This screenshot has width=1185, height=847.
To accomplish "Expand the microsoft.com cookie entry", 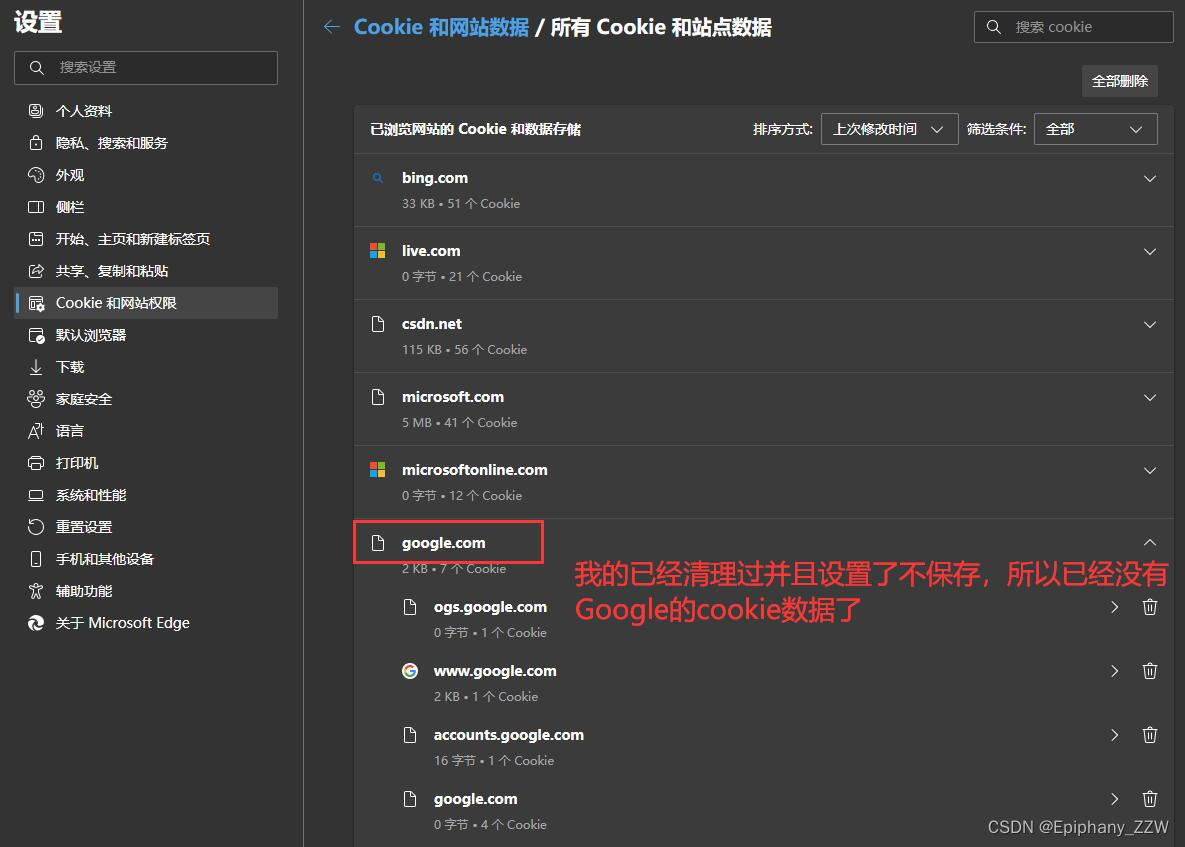I will point(1149,398).
